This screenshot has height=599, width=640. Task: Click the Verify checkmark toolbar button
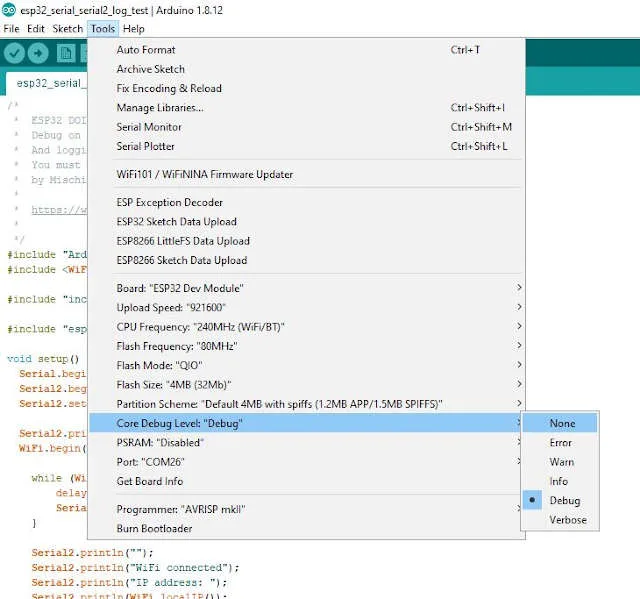pyautogui.click(x=14, y=53)
